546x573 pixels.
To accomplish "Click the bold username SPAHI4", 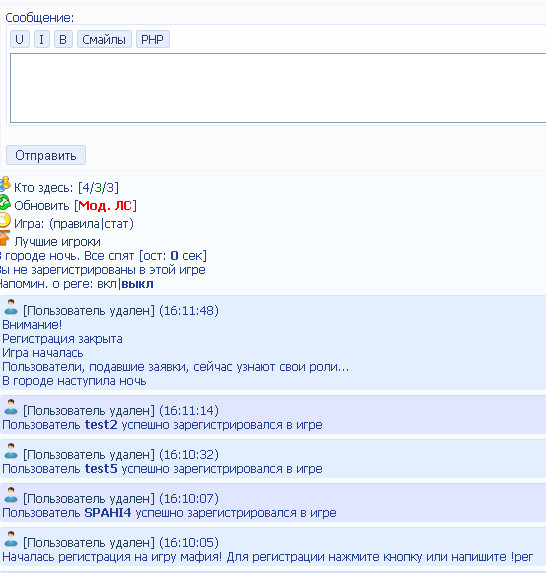I will coord(108,513).
